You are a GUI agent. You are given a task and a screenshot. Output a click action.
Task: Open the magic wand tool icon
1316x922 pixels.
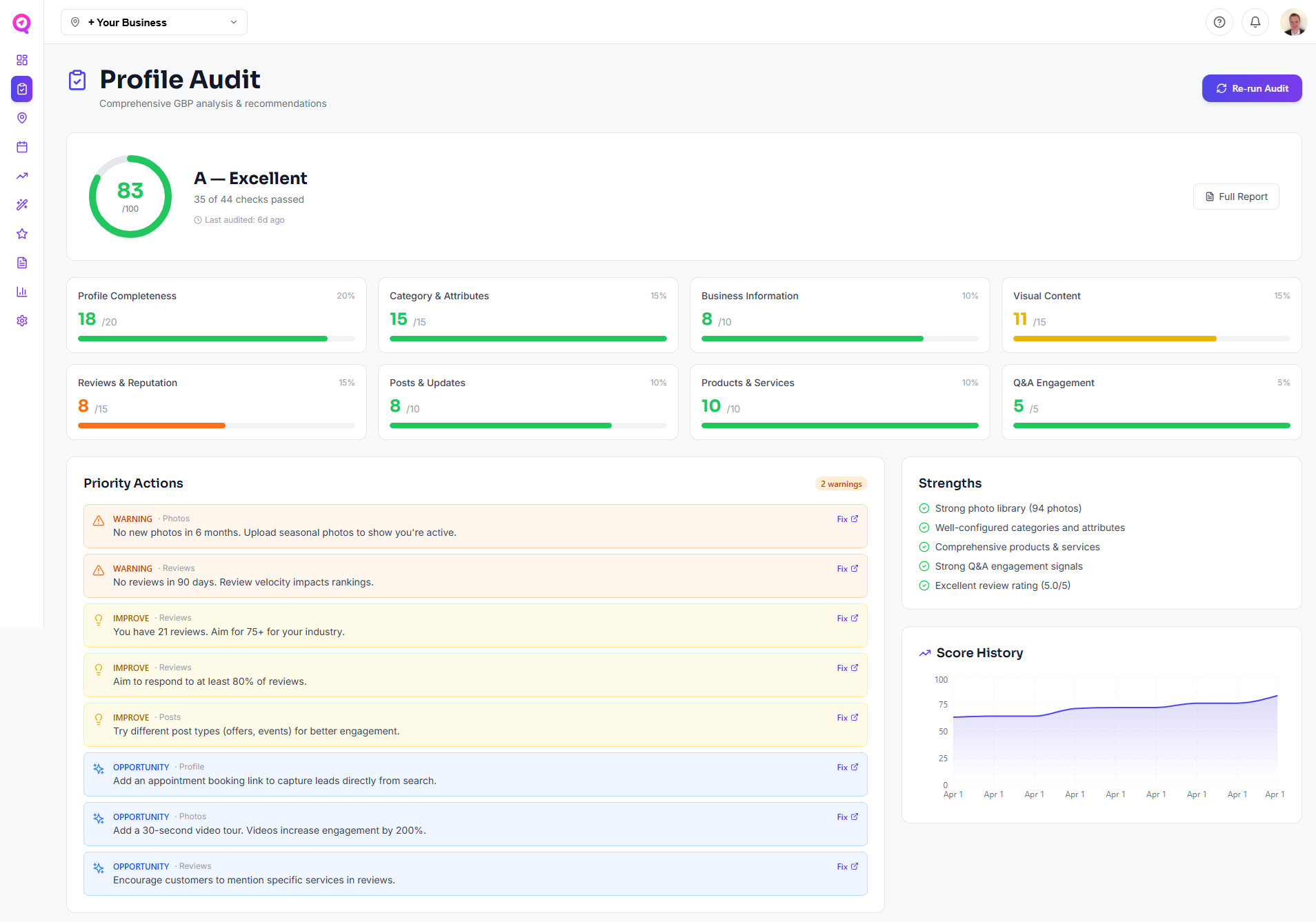pyautogui.click(x=21, y=205)
